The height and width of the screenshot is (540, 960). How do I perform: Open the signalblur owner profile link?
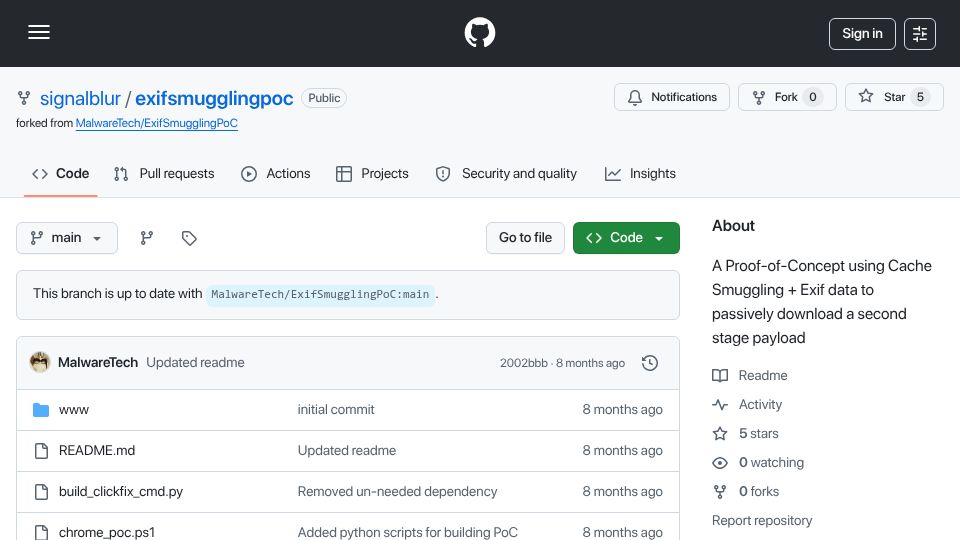click(x=80, y=99)
